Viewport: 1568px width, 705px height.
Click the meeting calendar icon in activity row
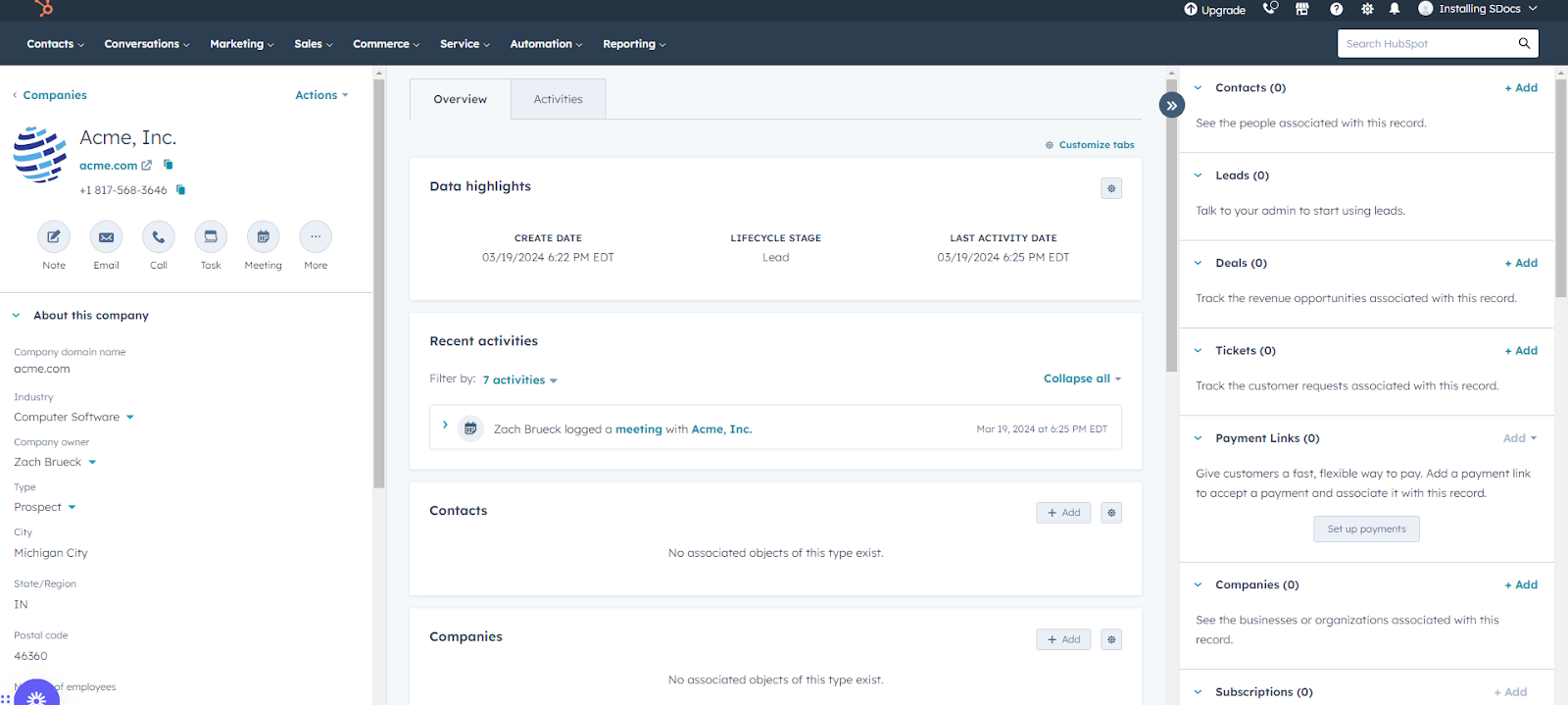tap(470, 428)
